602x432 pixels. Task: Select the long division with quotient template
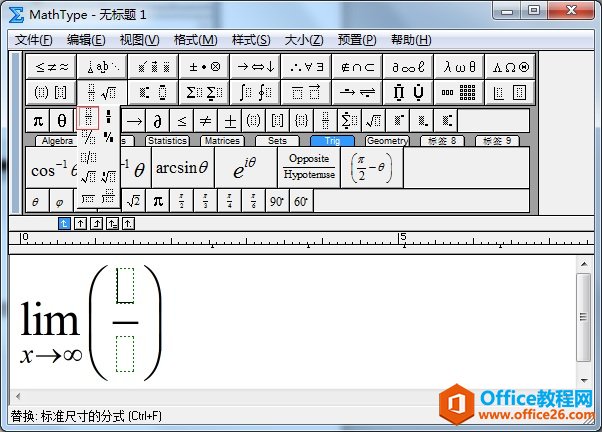coord(109,197)
